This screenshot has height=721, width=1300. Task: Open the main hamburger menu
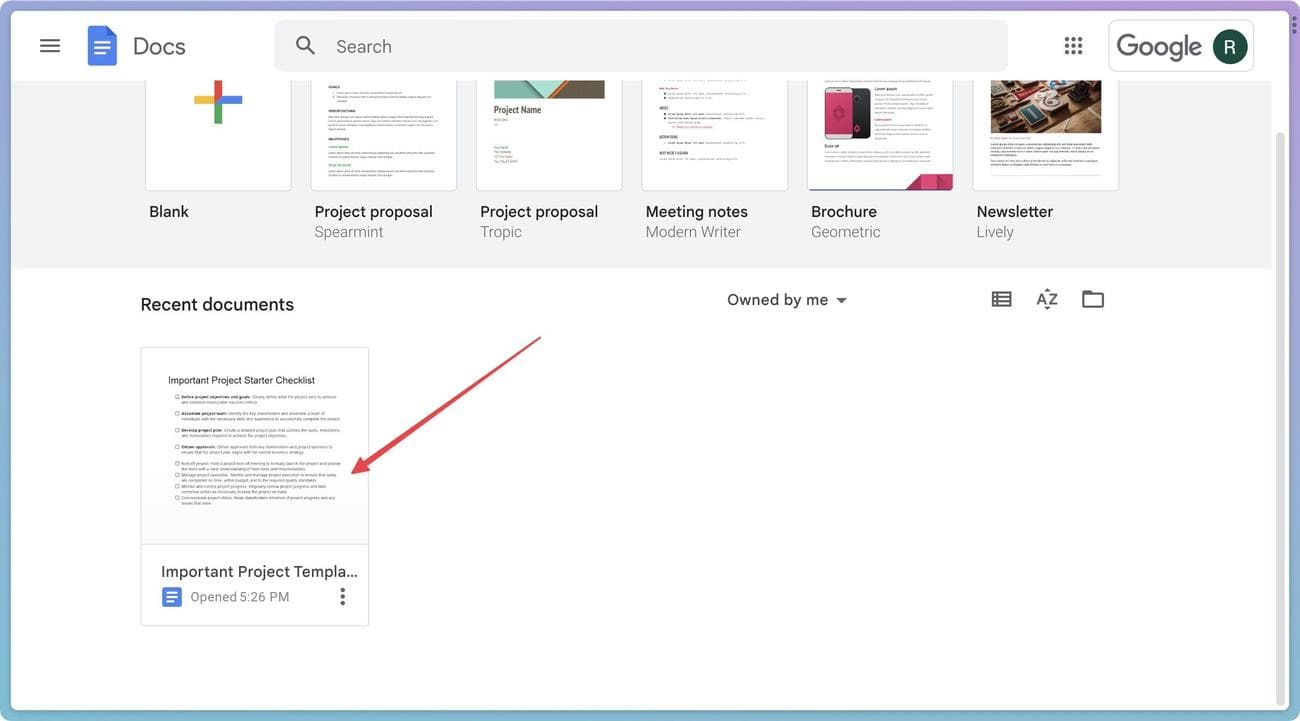pos(50,46)
